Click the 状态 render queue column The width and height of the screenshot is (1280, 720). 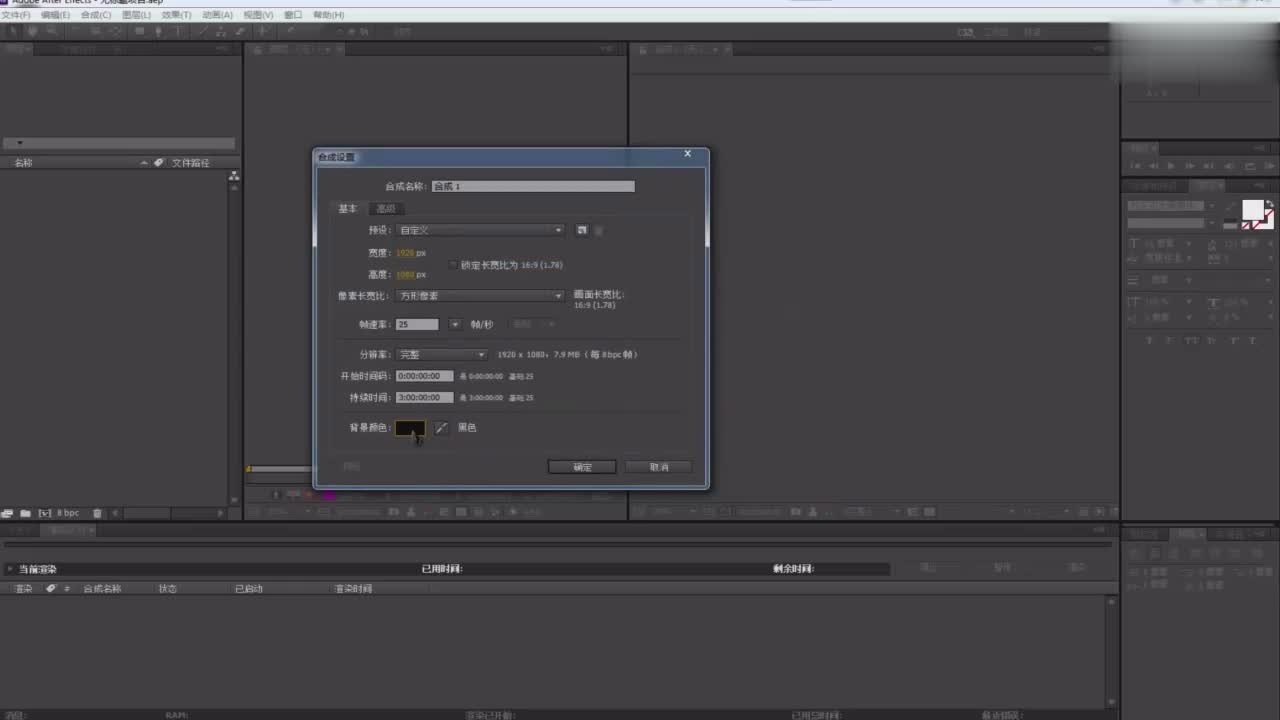pyautogui.click(x=168, y=589)
